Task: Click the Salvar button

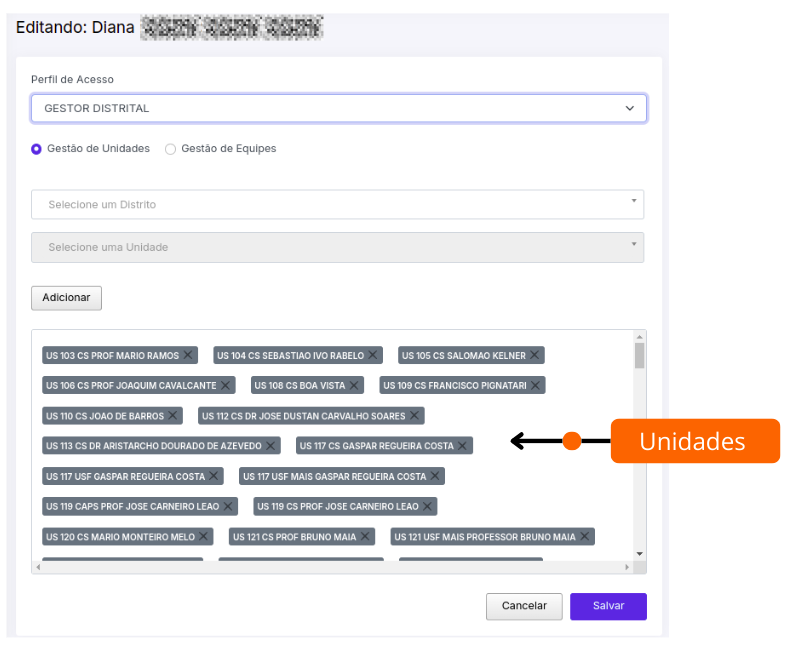Action: (x=608, y=606)
